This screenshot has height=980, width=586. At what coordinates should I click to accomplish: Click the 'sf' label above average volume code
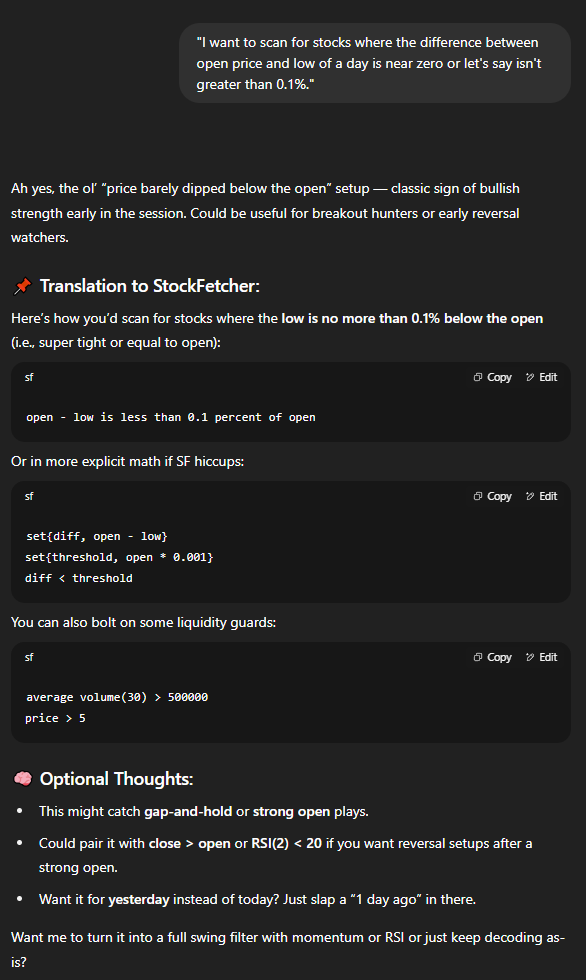(x=29, y=658)
